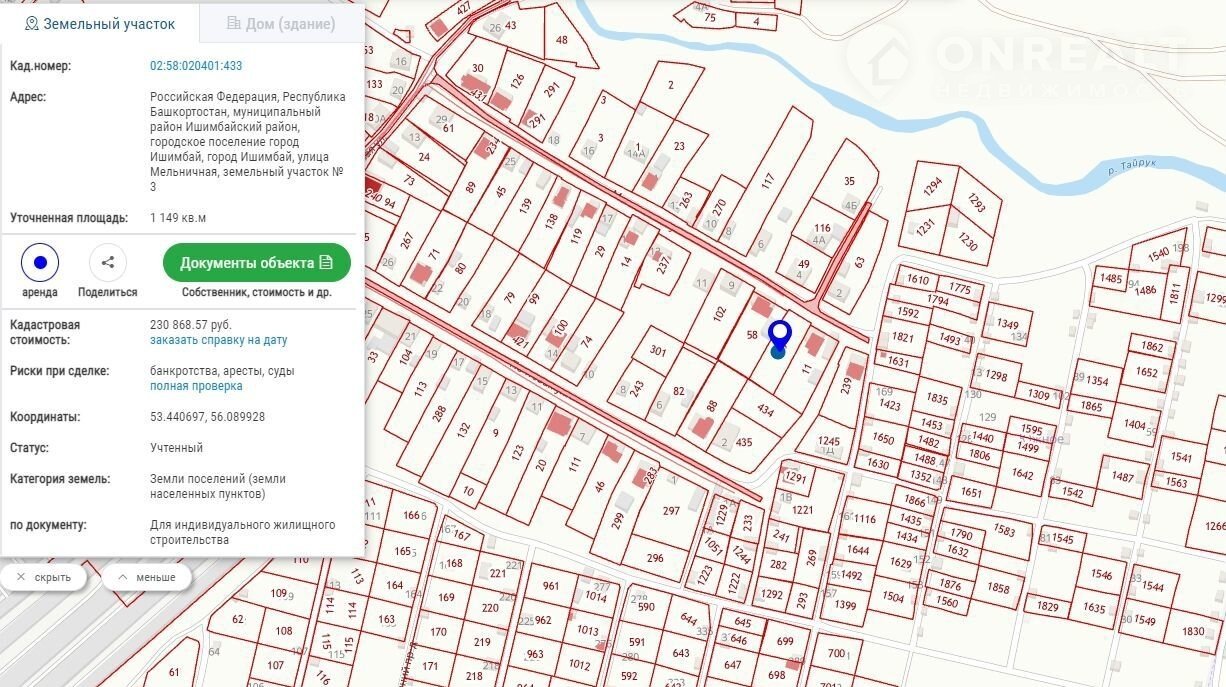Click parcel 297 on the map

click(x=670, y=511)
